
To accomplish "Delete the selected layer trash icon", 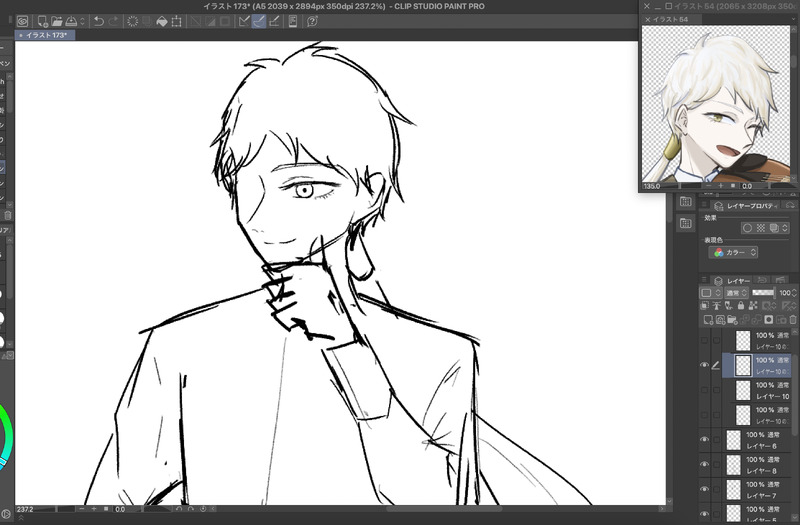I will pos(793,320).
